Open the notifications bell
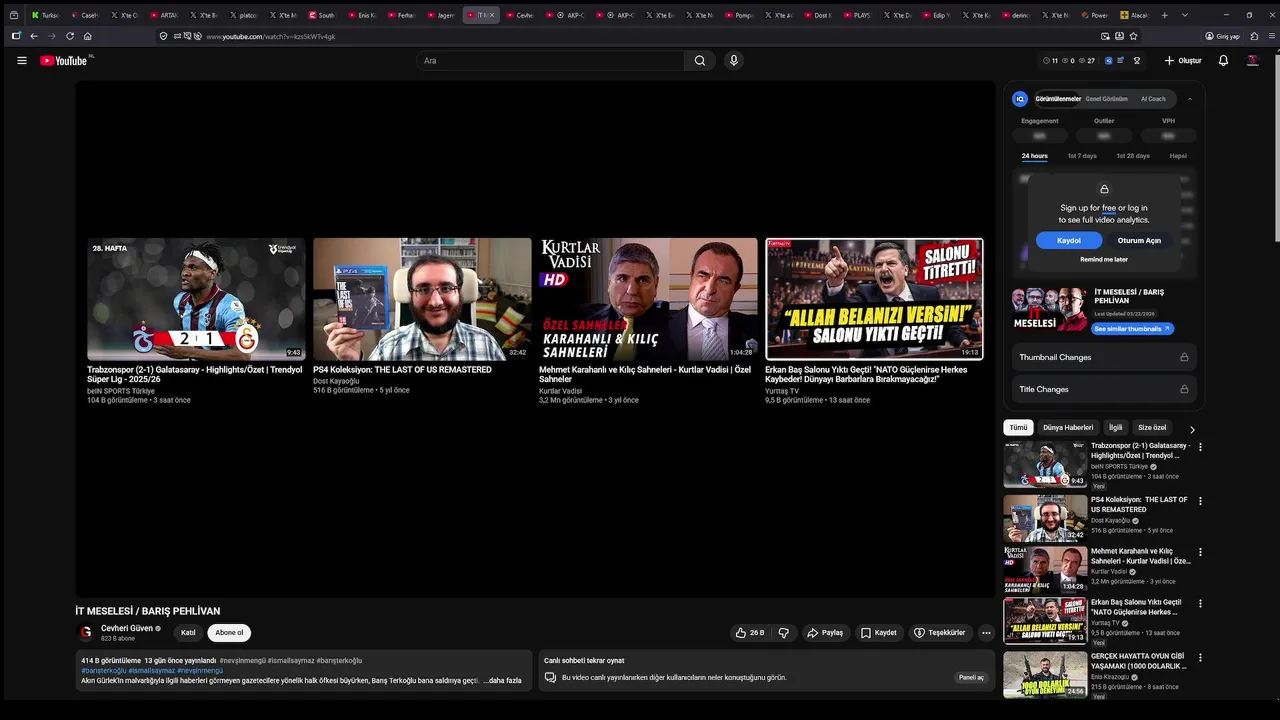Viewport: 1280px width, 720px height. [x=1223, y=61]
